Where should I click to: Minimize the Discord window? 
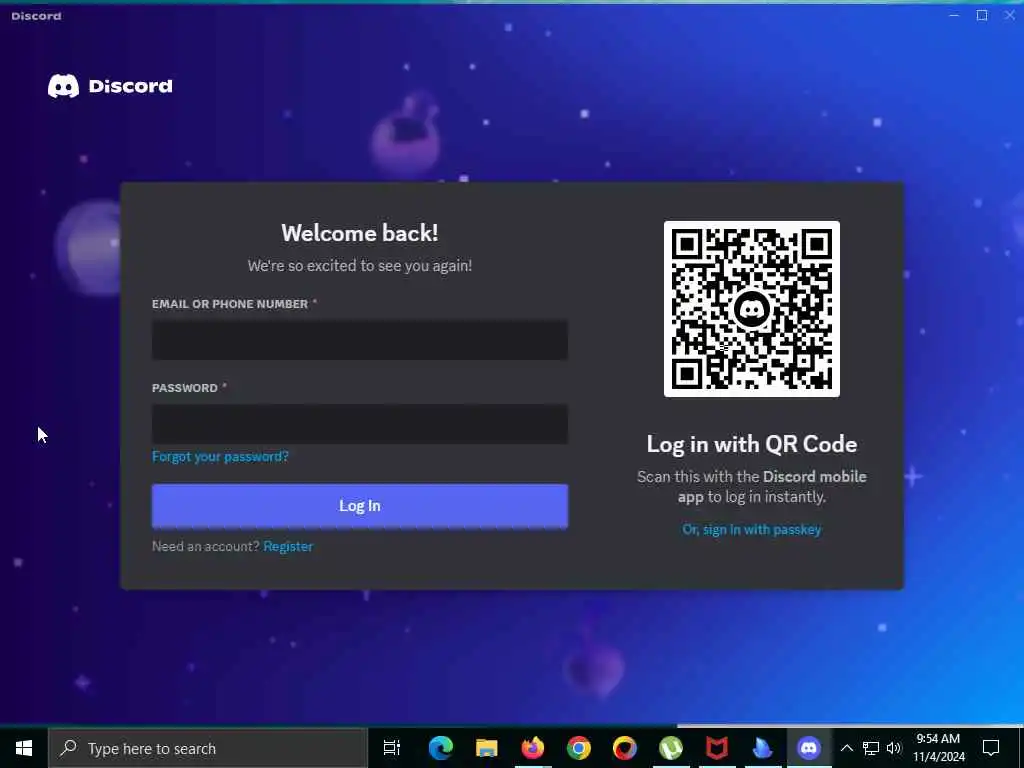954,15
